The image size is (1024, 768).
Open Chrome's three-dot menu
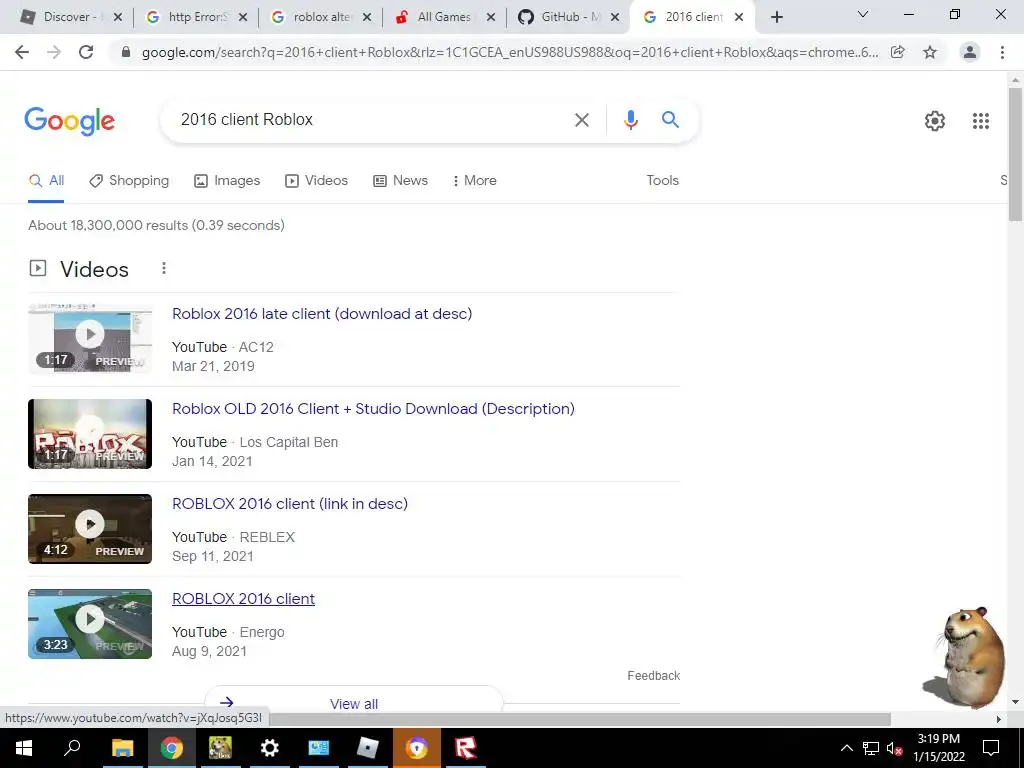coord(1002,52)
